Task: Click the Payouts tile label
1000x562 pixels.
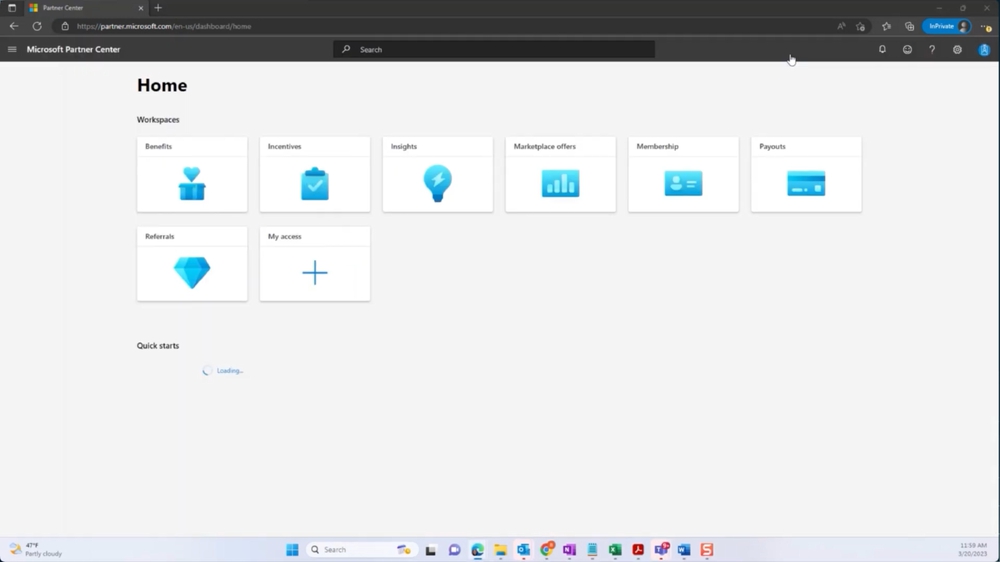Action: click(772, 146)
